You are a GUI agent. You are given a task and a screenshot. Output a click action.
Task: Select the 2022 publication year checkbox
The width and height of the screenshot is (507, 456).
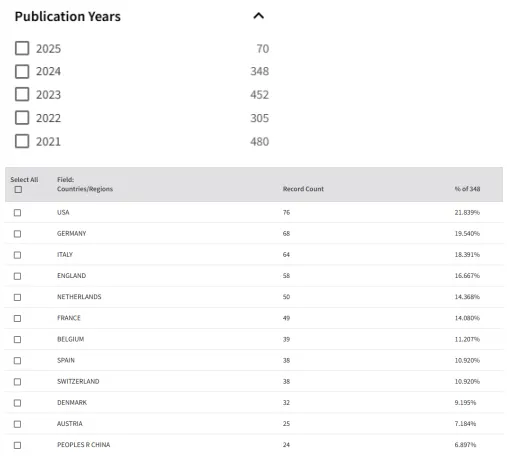22,118
